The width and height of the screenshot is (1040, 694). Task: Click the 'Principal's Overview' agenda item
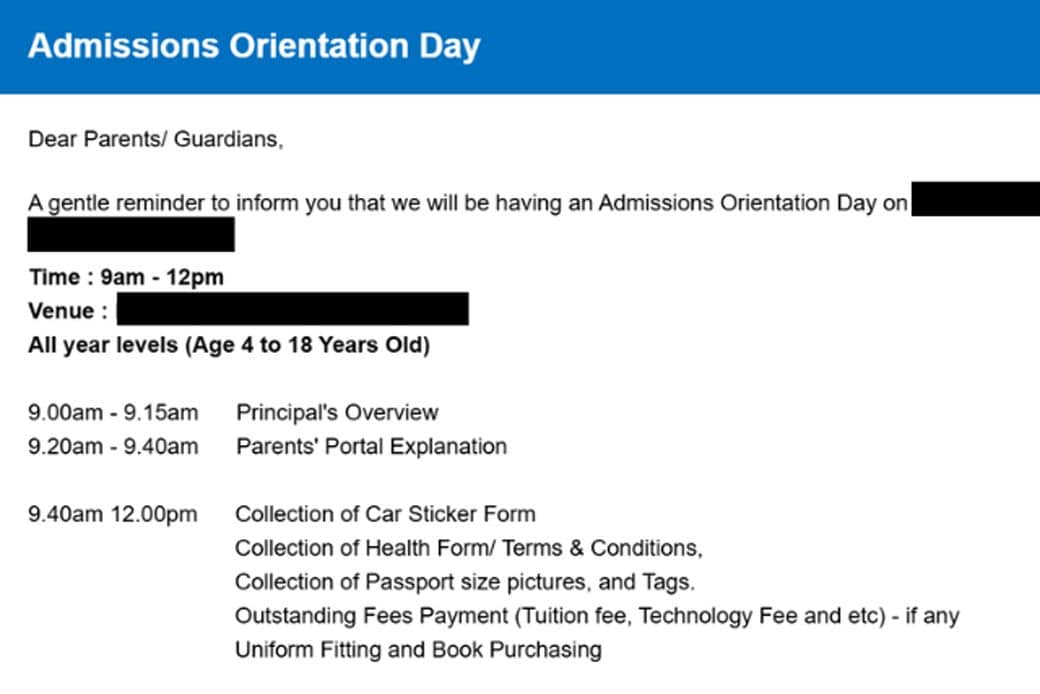point(337,412)
